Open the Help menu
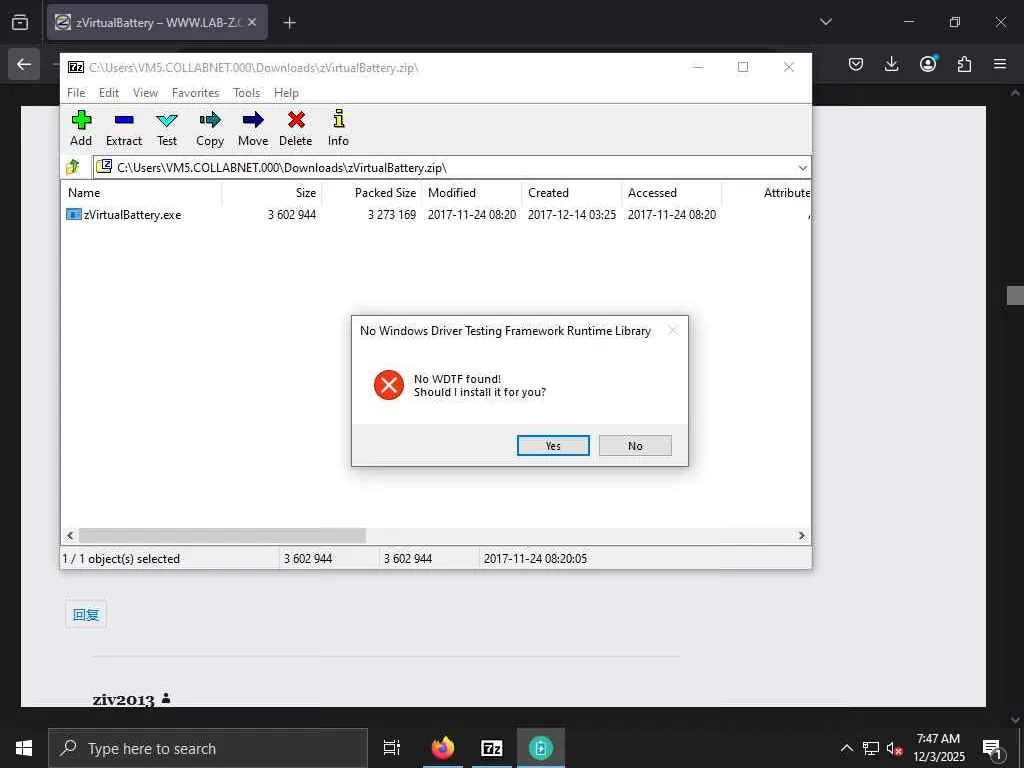The height and width of the screenshot is (768, 1024). (286, 93)
